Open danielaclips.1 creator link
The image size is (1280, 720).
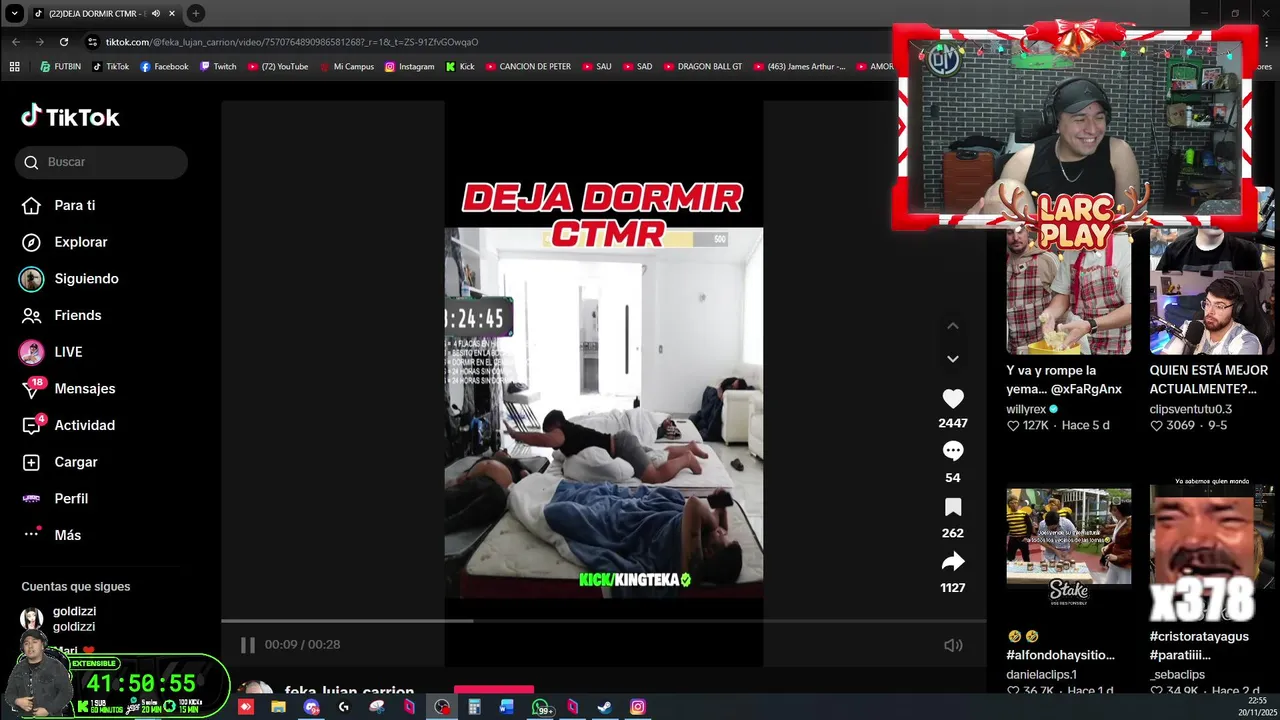pos(1041,675)
